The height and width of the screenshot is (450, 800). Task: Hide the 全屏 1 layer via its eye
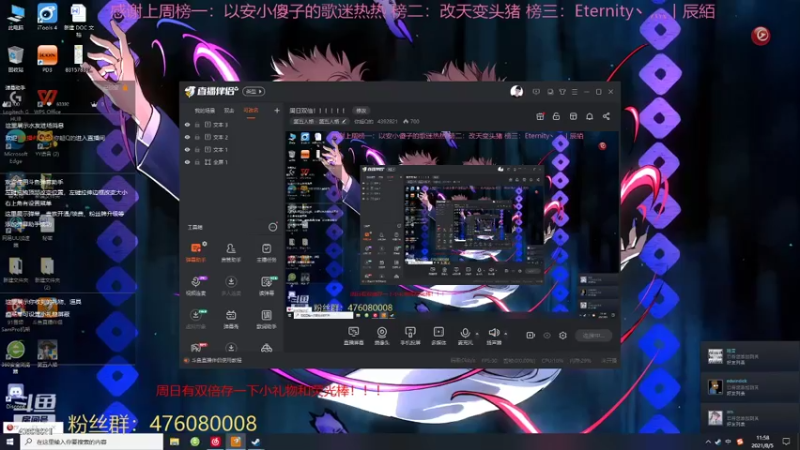pos(187,162)
